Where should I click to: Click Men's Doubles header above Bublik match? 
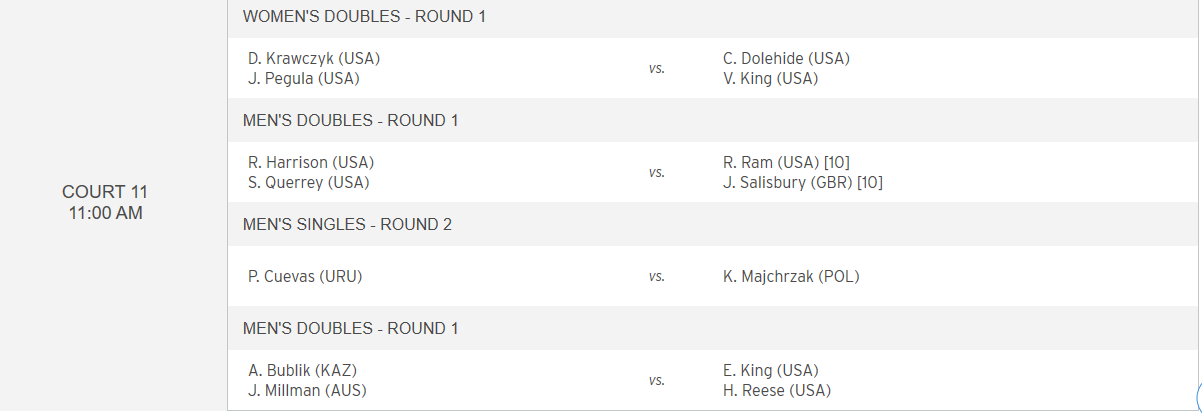pos(350,328)
